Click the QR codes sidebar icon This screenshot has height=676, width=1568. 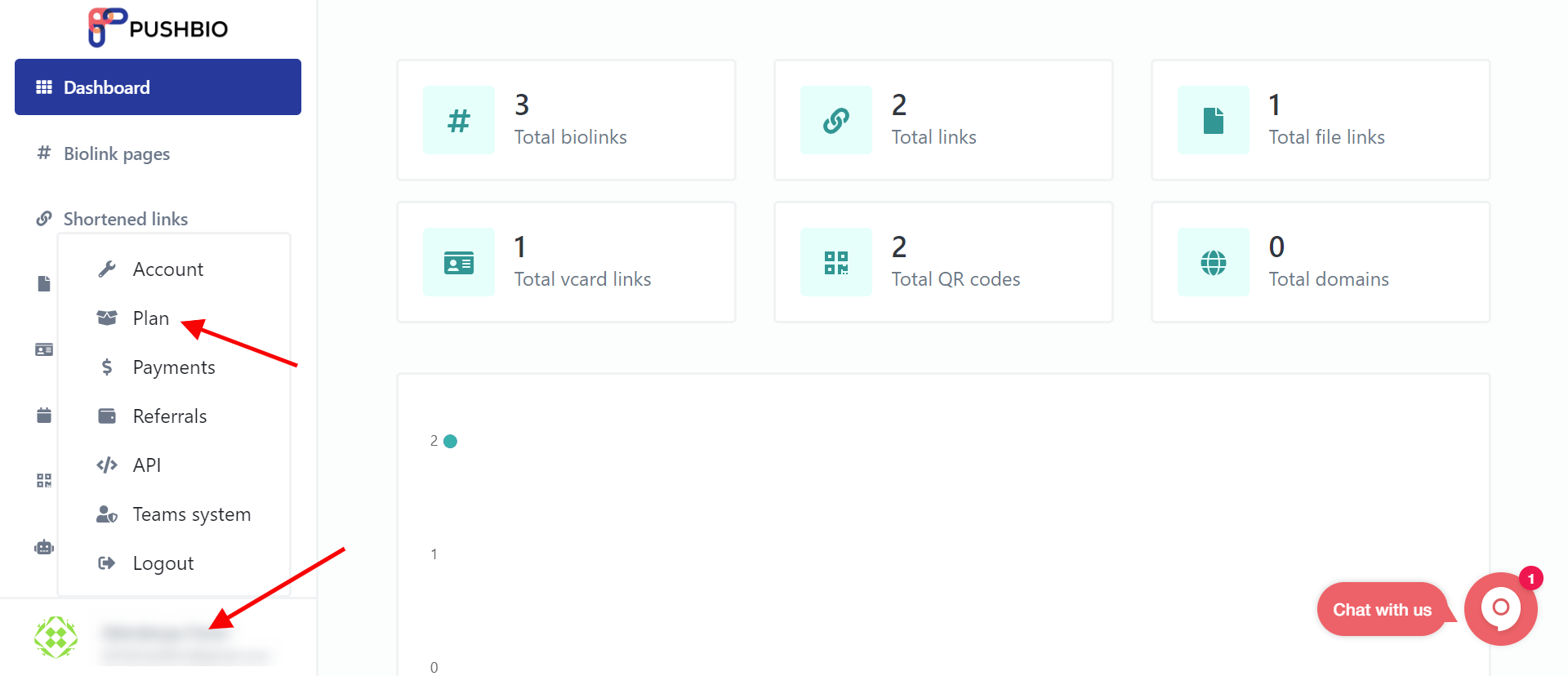44,481
